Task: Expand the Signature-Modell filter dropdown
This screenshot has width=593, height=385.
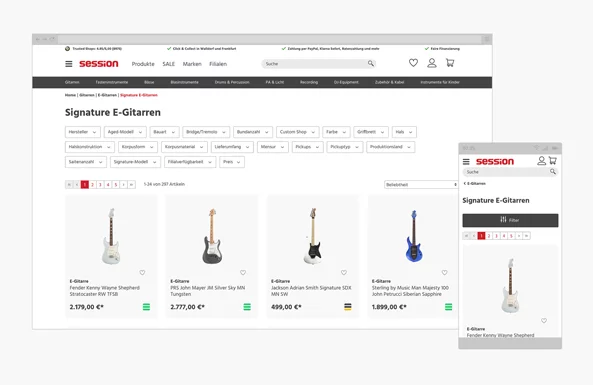Action: [135, 162]
